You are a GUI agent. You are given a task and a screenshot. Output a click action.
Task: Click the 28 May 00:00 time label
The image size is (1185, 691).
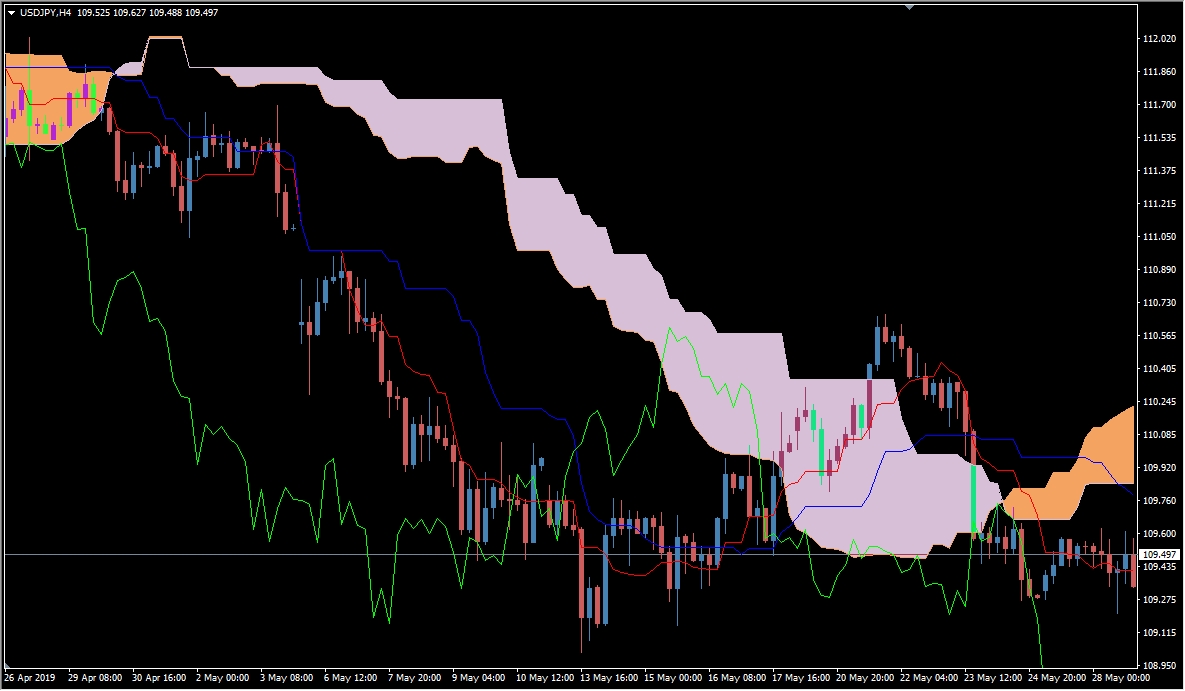click(1122, 678)
